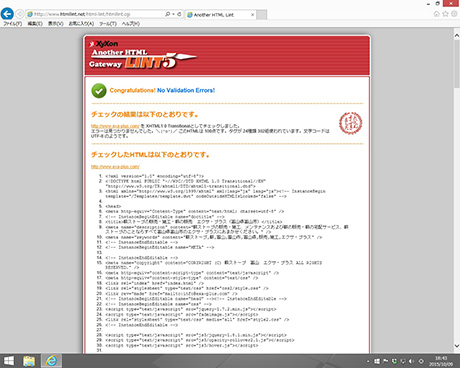Open the ファイル(F) menu
Viewport: 460px width, 368px height.
click(13, 24)
